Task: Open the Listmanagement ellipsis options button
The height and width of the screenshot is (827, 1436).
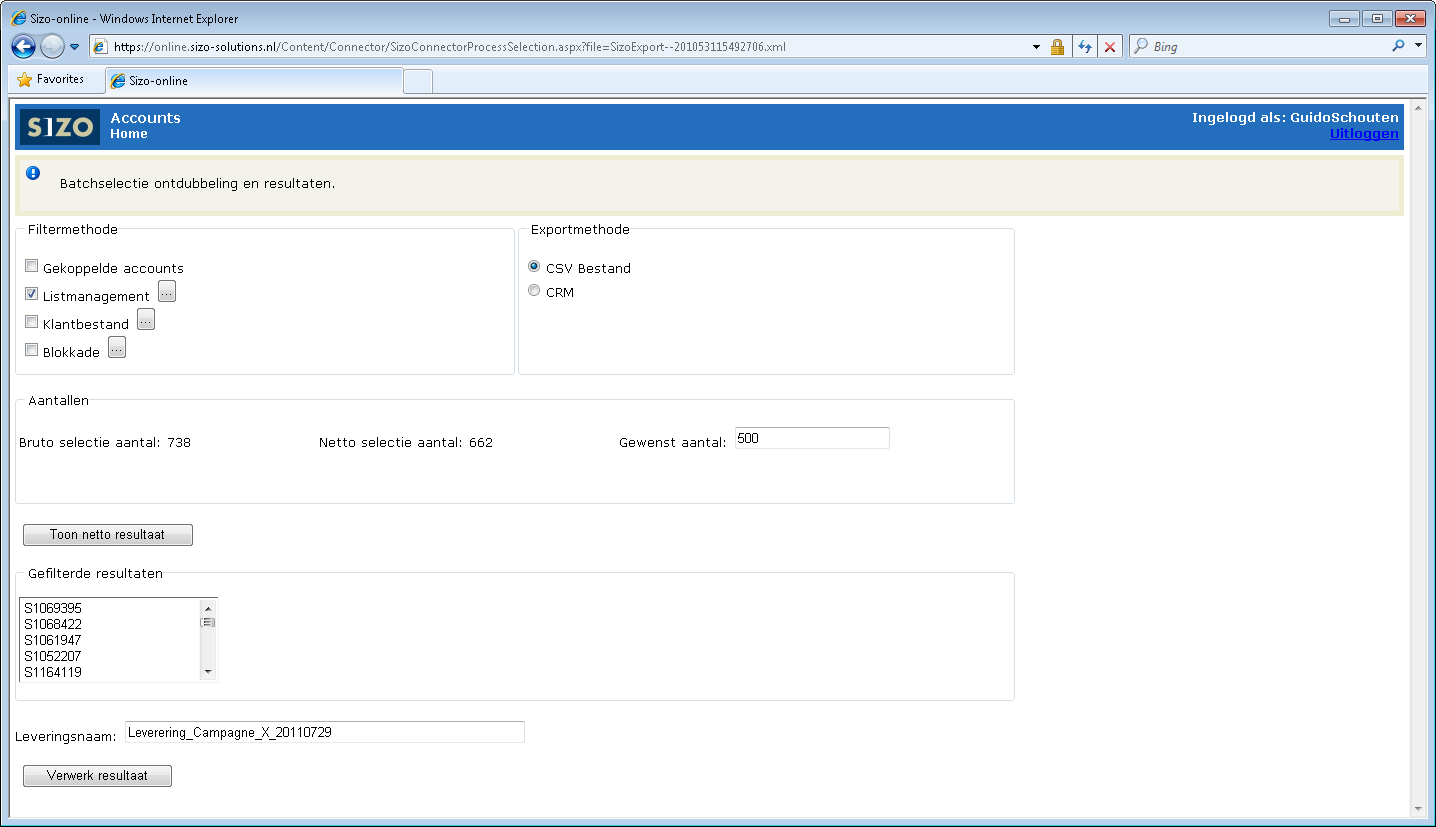Action: click(x=167, y=291)
